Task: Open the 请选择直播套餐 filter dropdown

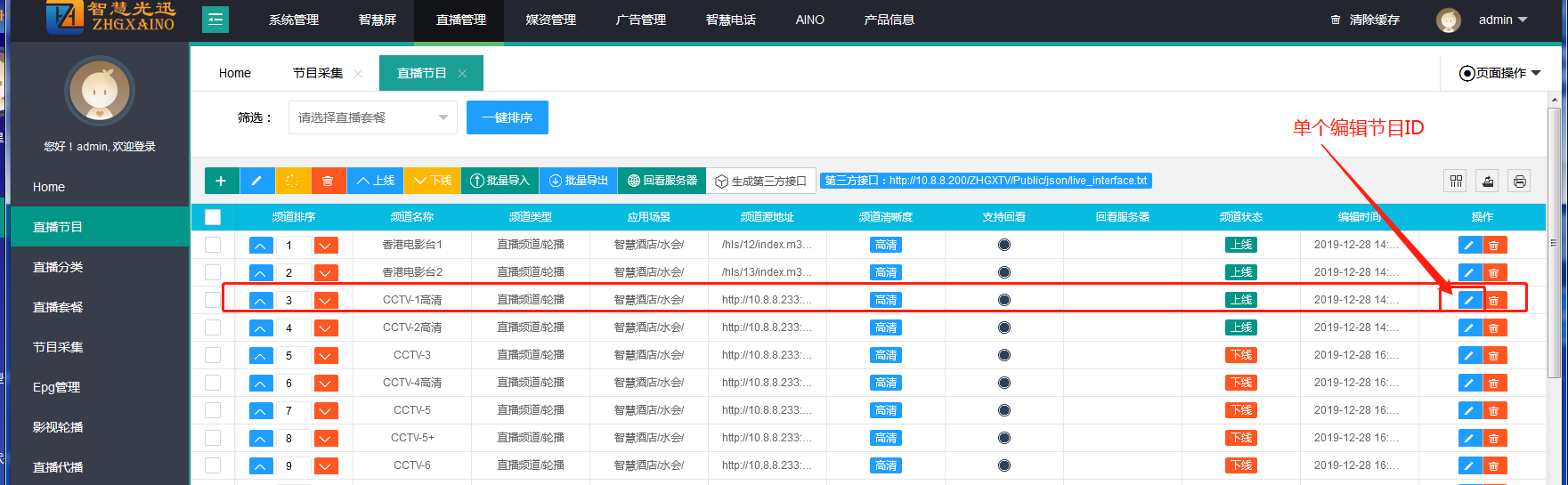Action: point(372,117)
